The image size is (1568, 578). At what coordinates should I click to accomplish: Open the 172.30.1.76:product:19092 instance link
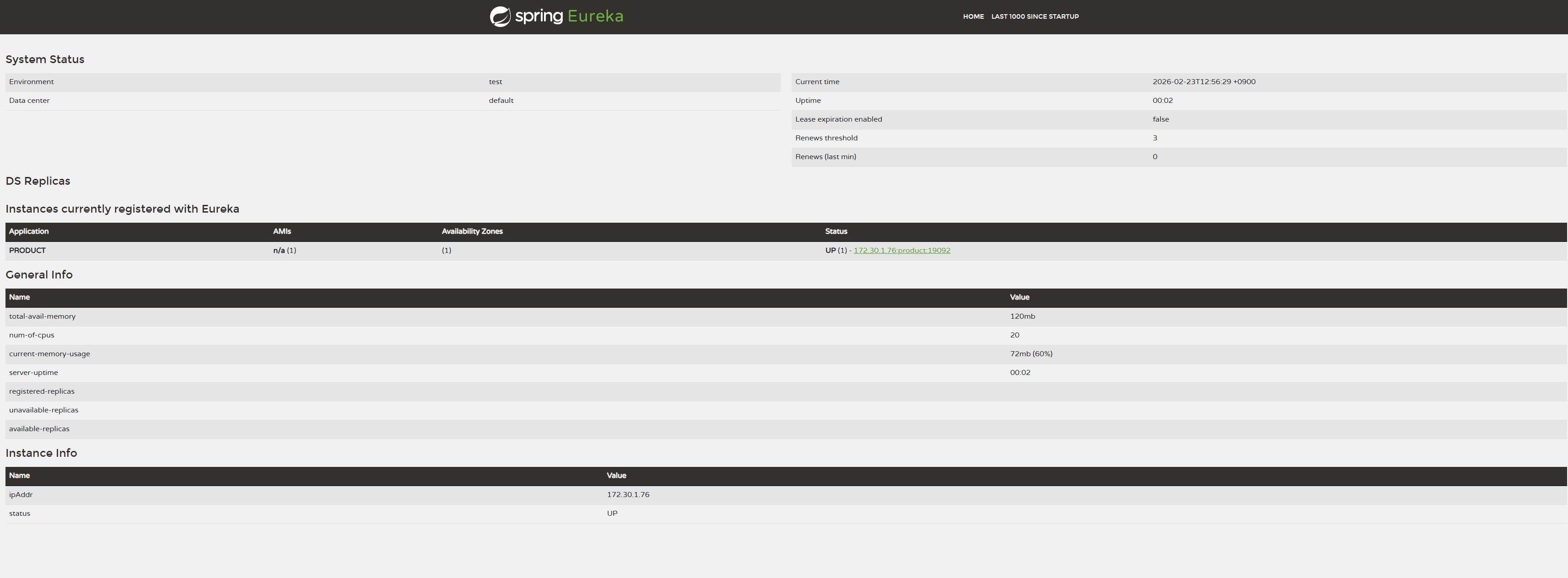point(901,250)
